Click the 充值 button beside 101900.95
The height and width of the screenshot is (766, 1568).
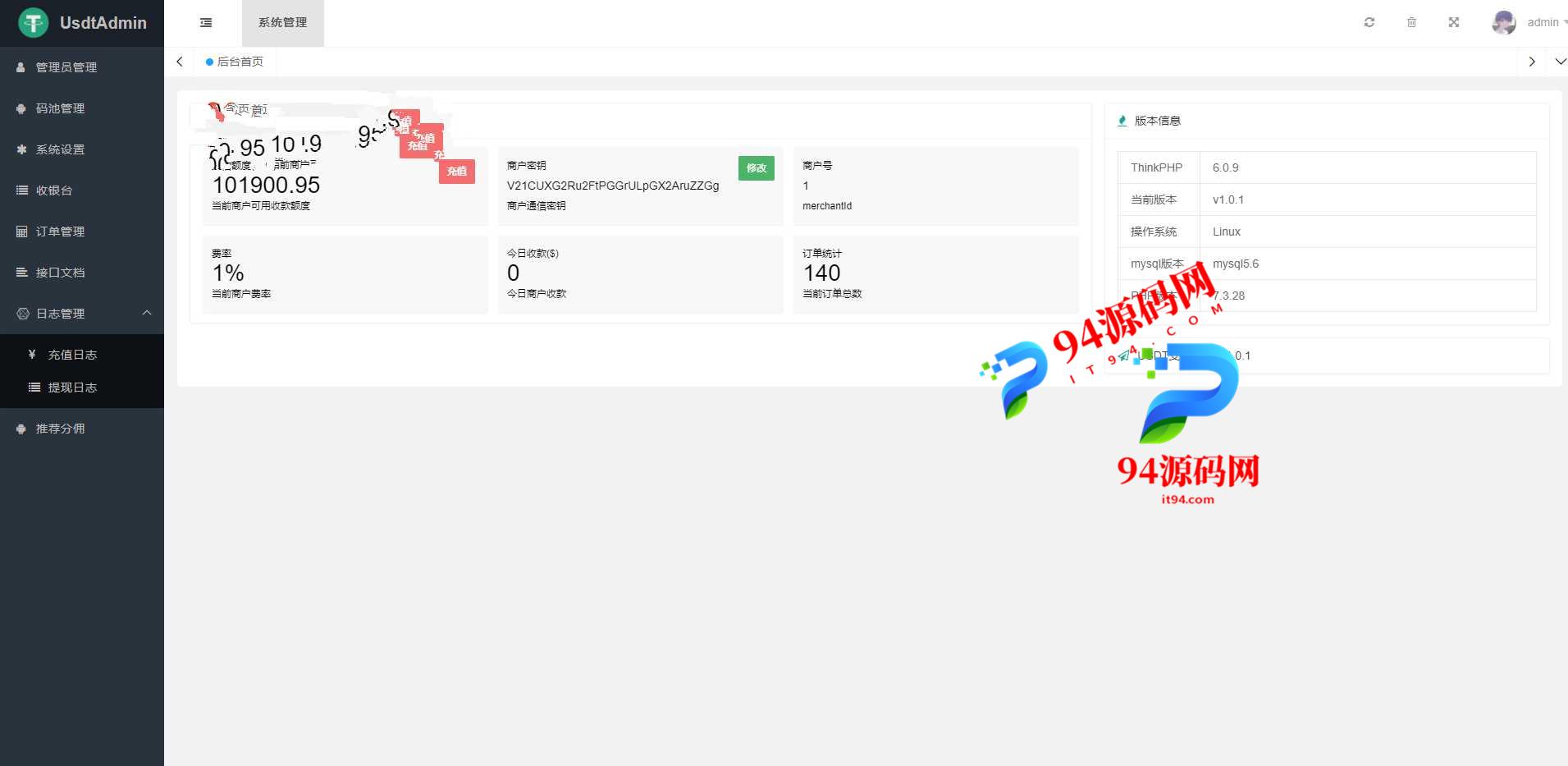pyautogui.click(x=457, y=171)
